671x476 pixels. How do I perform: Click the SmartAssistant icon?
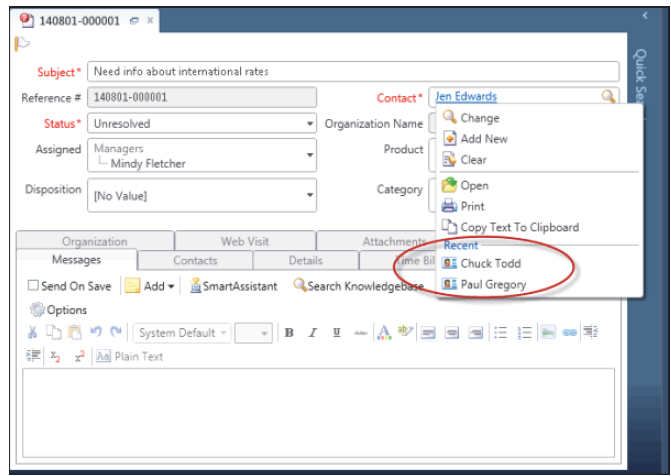[x=197, y=286]
